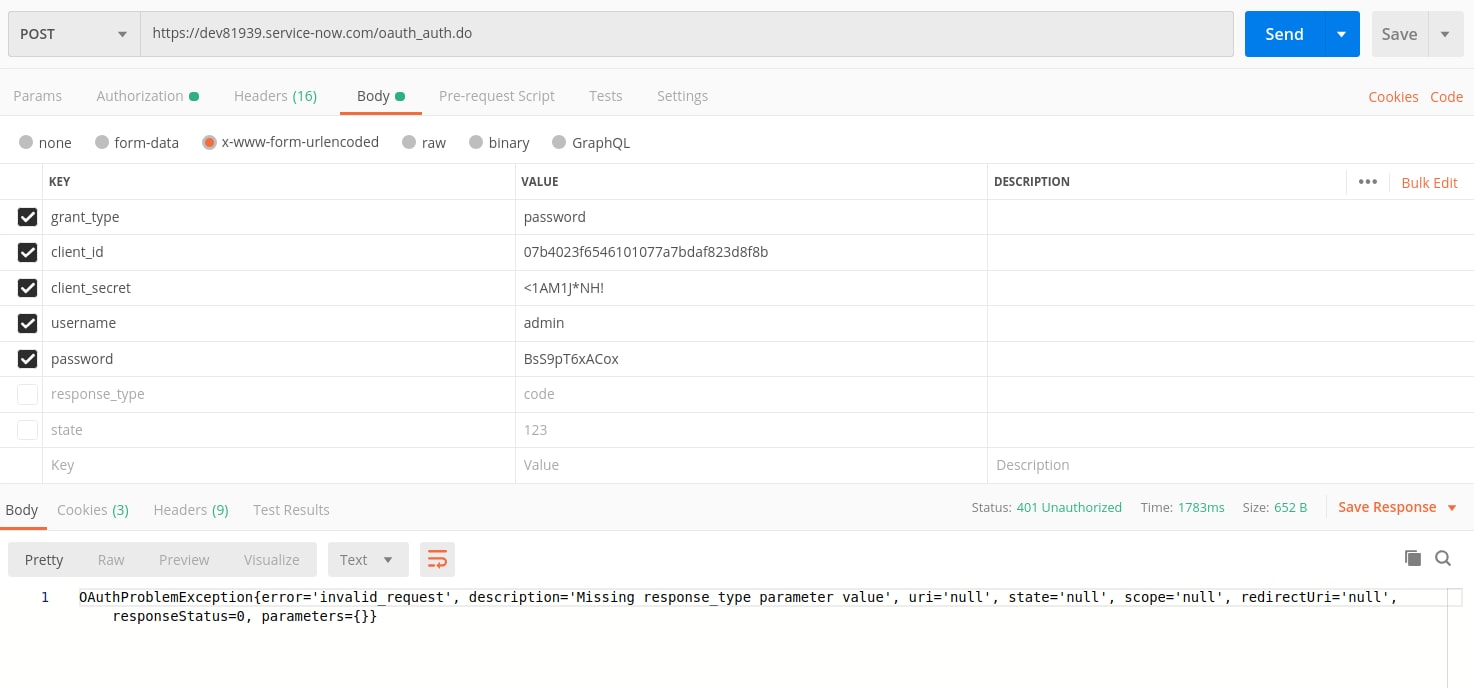Uncheck the client_secret parameter
Viewport: 1474px width, 688px height.
[27, 288]
